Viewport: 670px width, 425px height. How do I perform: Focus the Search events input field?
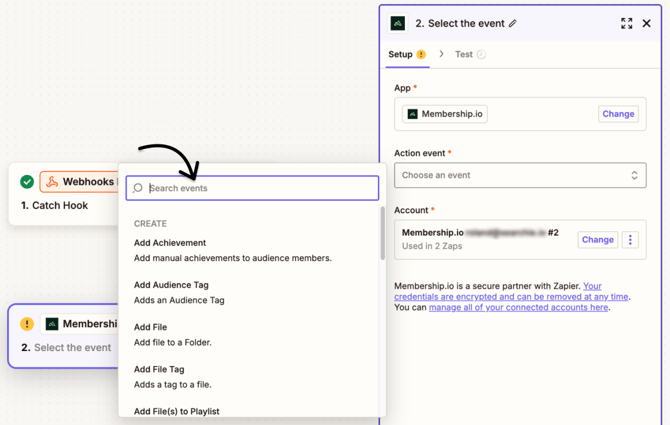click(x=252, y=188)
